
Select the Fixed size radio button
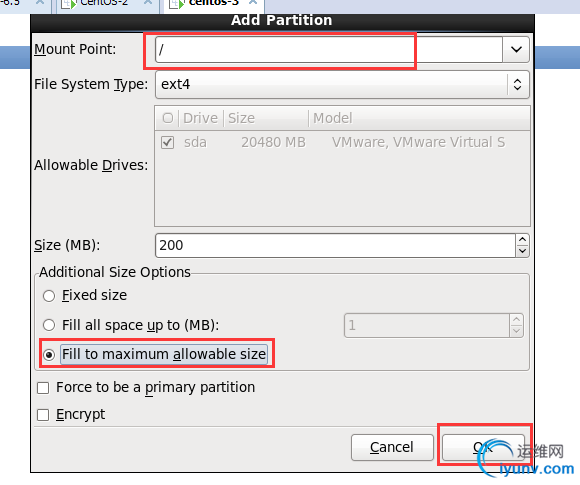pyautogui.click(x=49, y=296)
